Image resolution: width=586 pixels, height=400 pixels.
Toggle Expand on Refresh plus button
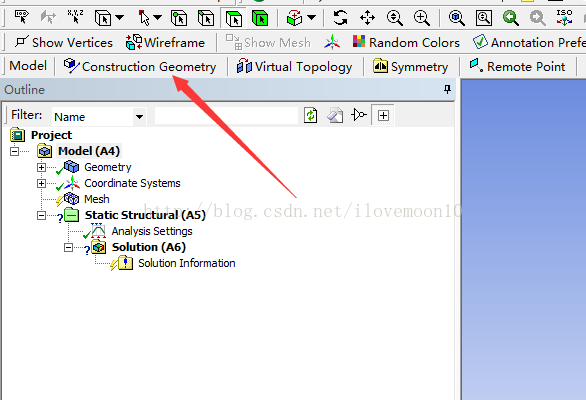[383, 116]
